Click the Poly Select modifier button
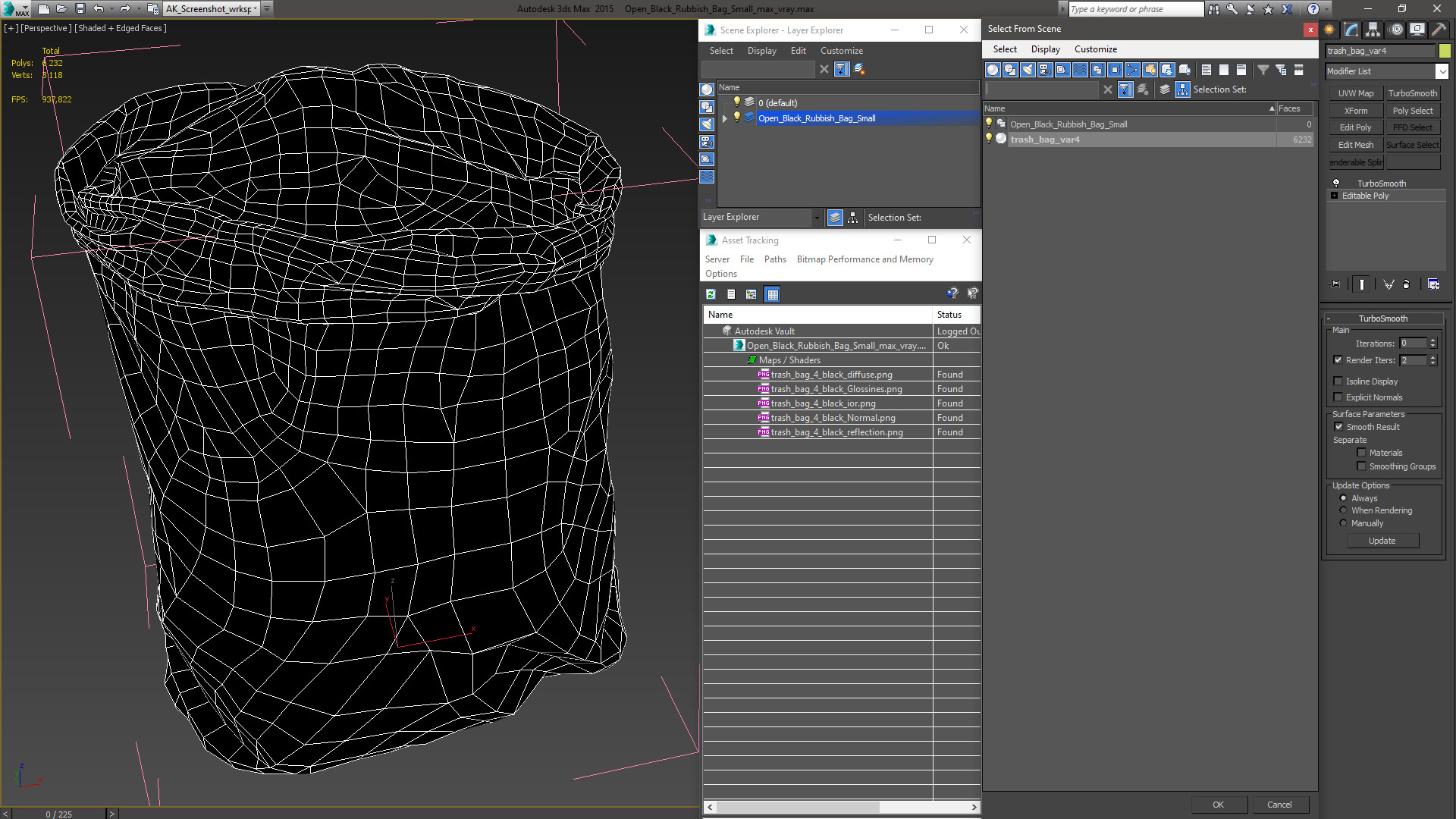The width and height of the screenshot is (1456, 819). (x=1412, y=111)
